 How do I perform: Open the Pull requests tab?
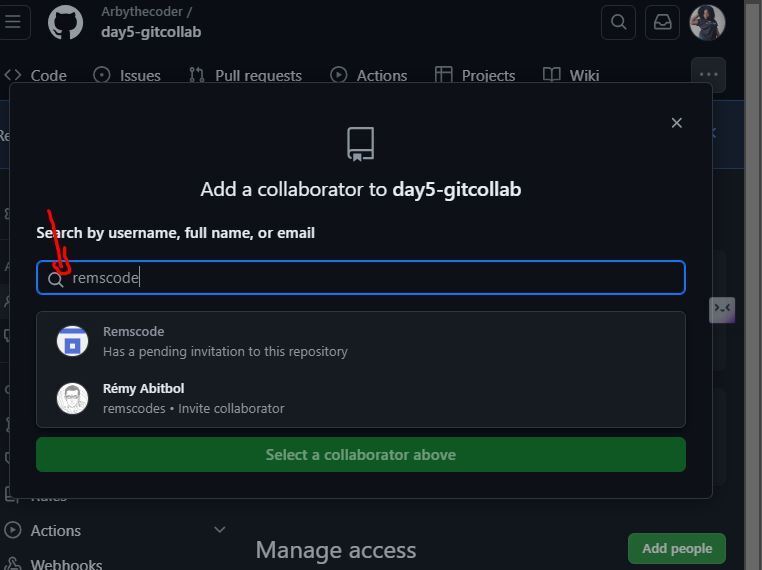[245, 75]
